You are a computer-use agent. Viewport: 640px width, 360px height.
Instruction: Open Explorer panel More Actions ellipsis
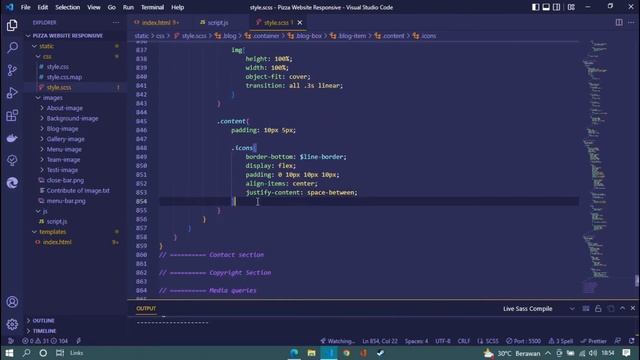[116, 22]
